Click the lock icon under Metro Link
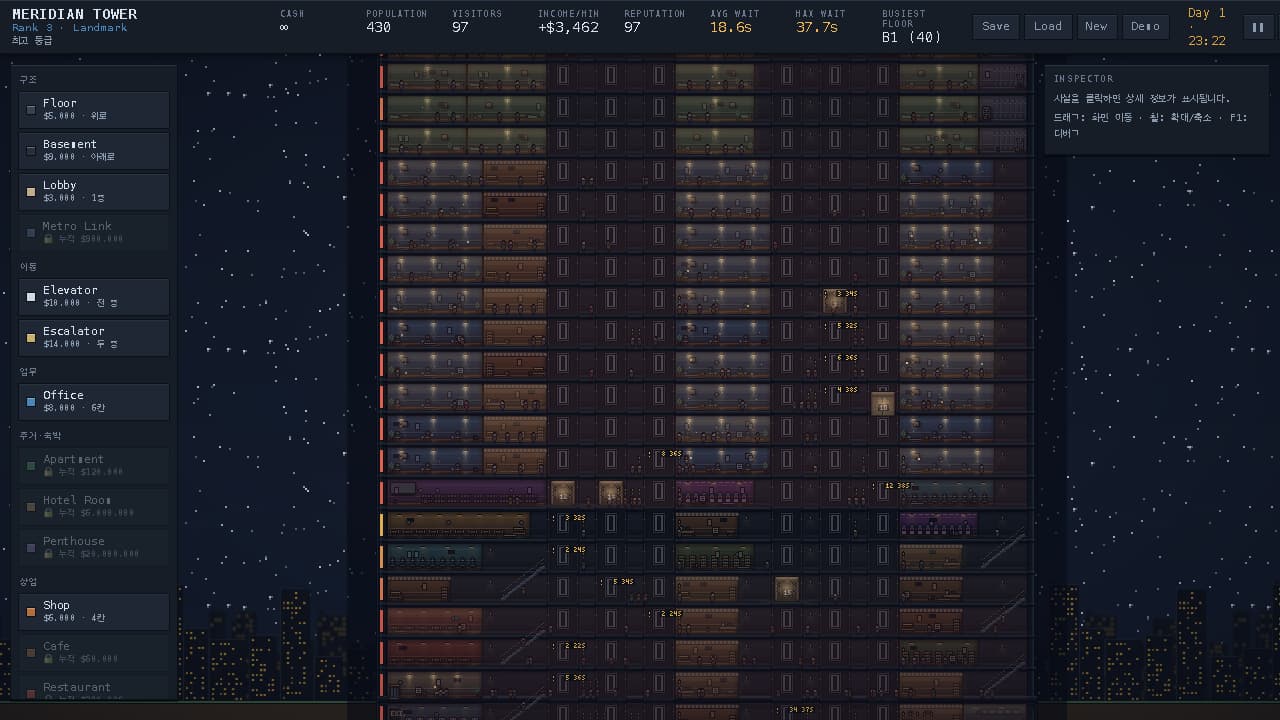1280x720 pixels. click(47, 239)
